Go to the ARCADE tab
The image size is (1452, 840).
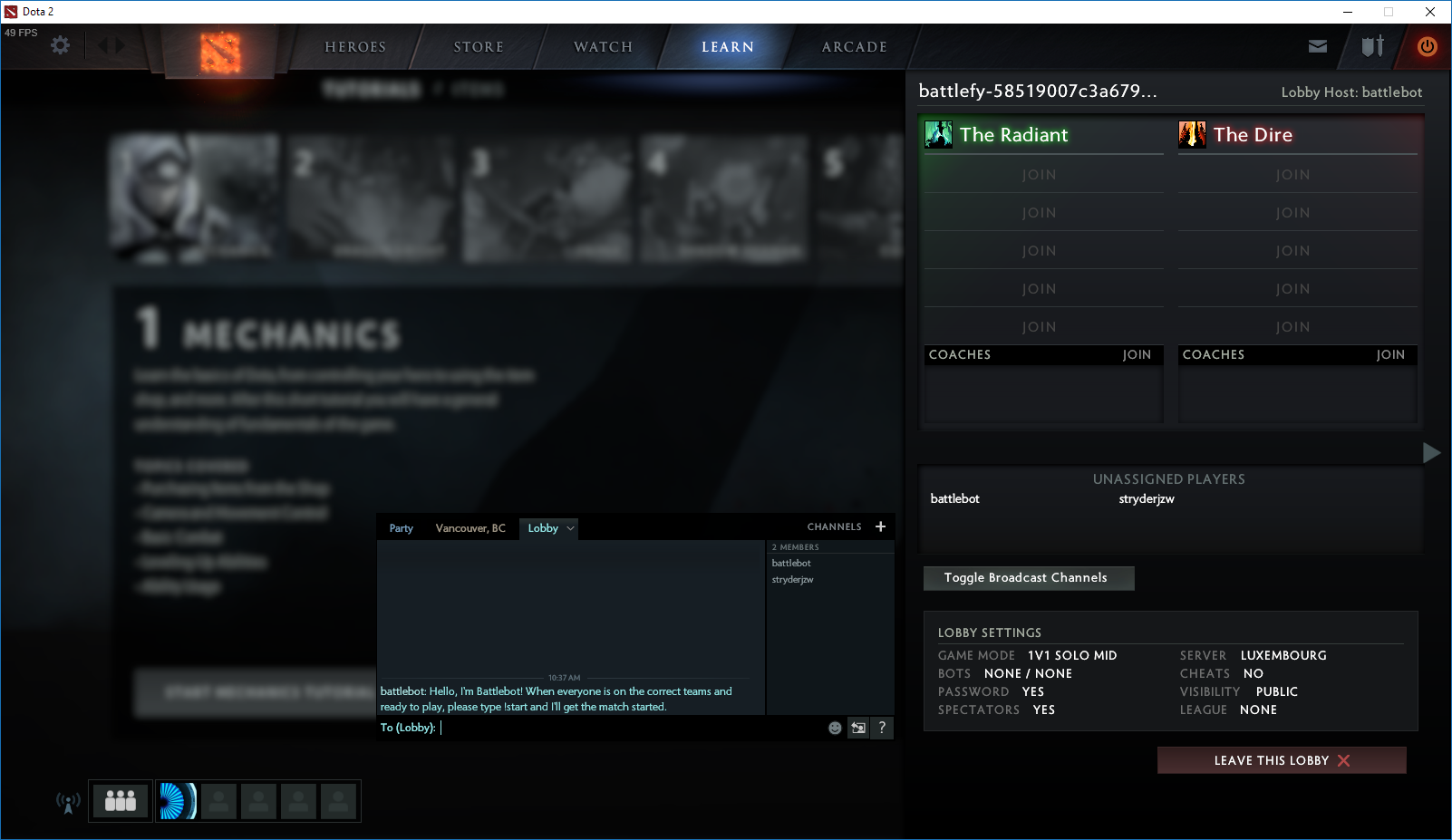coord(855,47)
